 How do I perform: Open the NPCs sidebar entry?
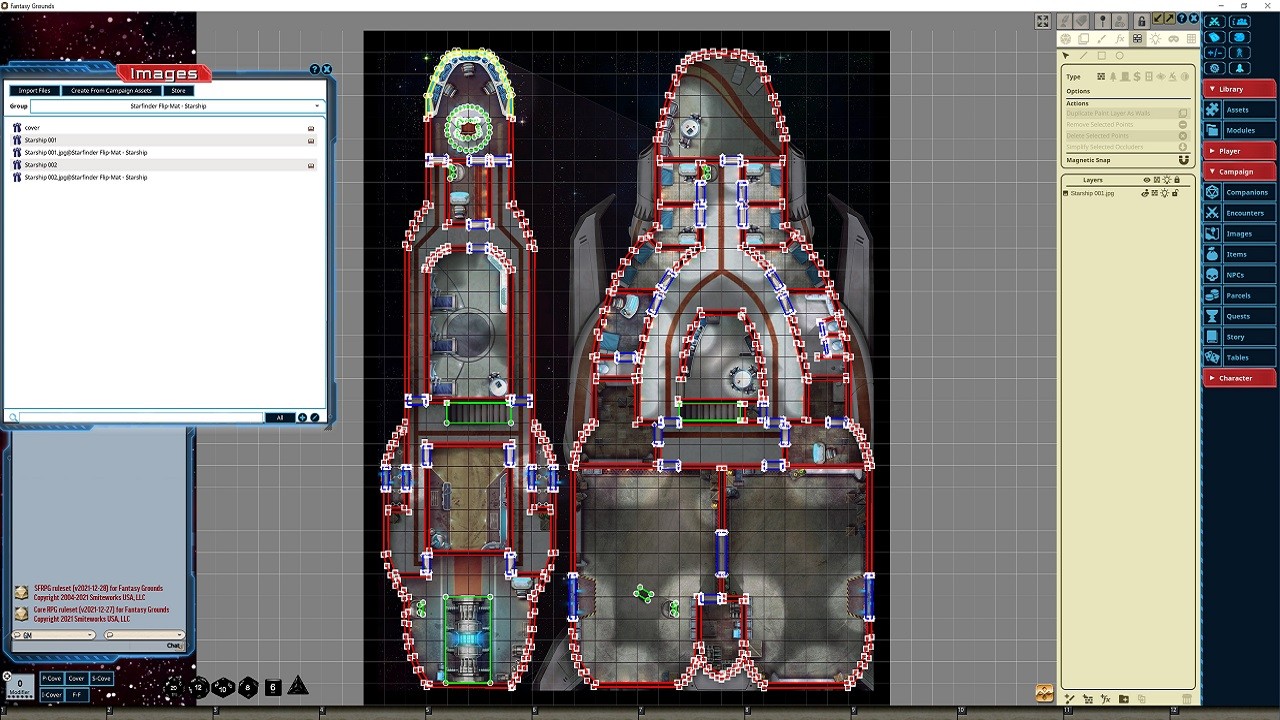click(1240, 275)
